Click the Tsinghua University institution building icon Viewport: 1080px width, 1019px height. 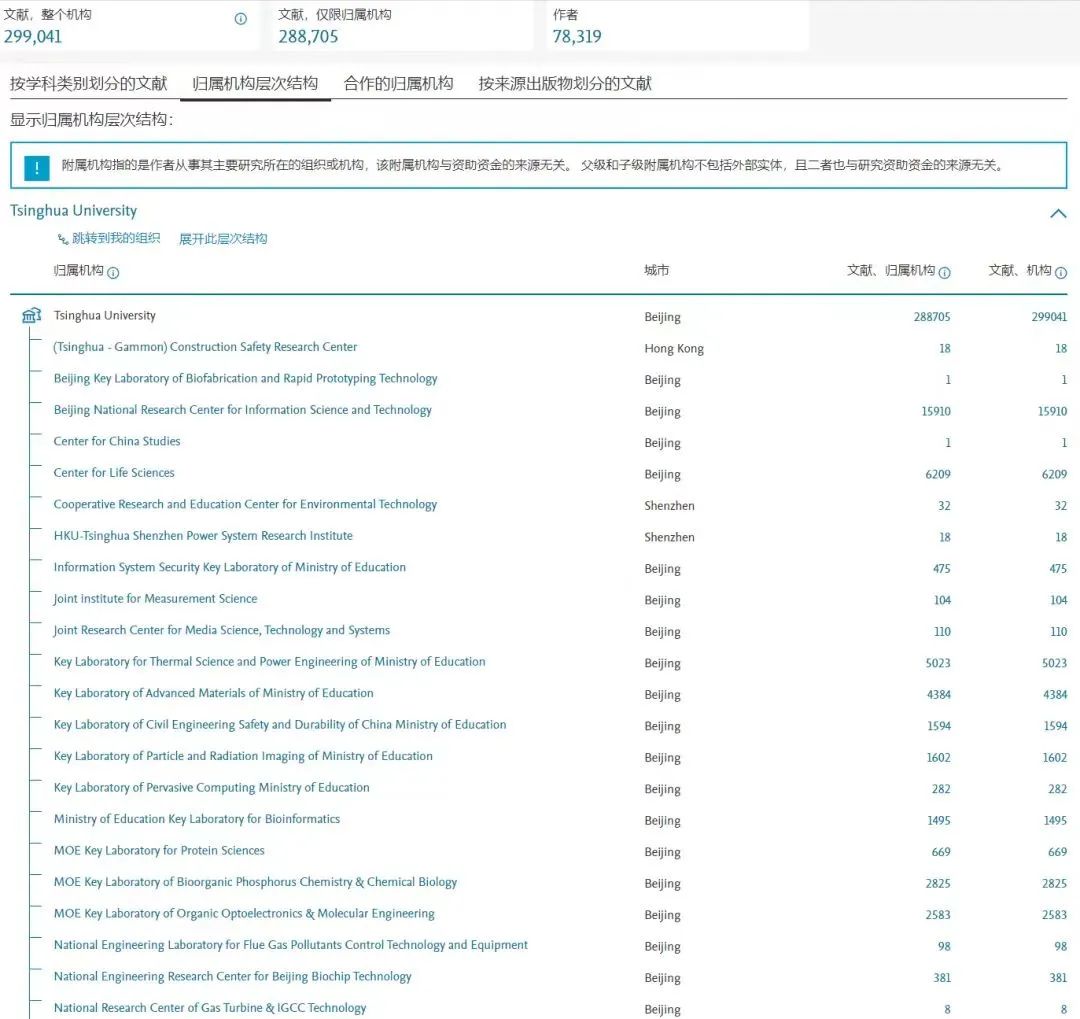[32, 316]
